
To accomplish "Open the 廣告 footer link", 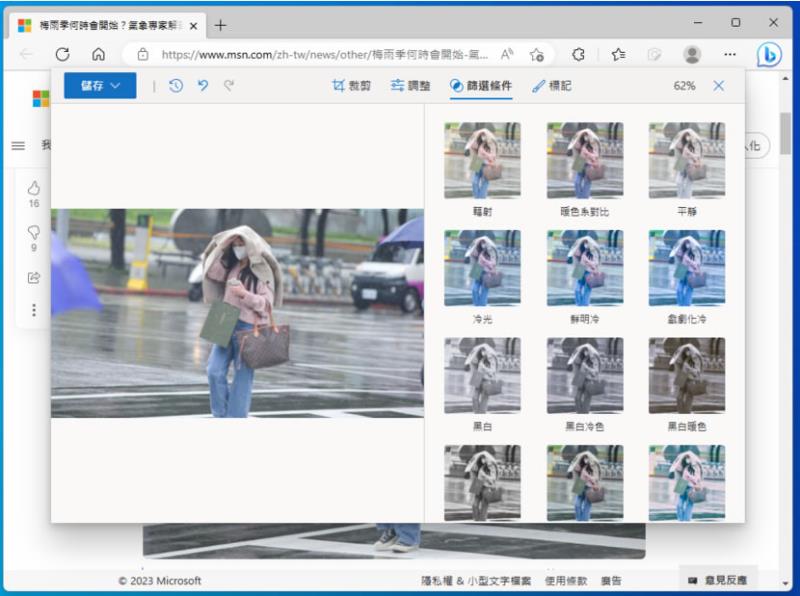I will (x=611, y=581).
